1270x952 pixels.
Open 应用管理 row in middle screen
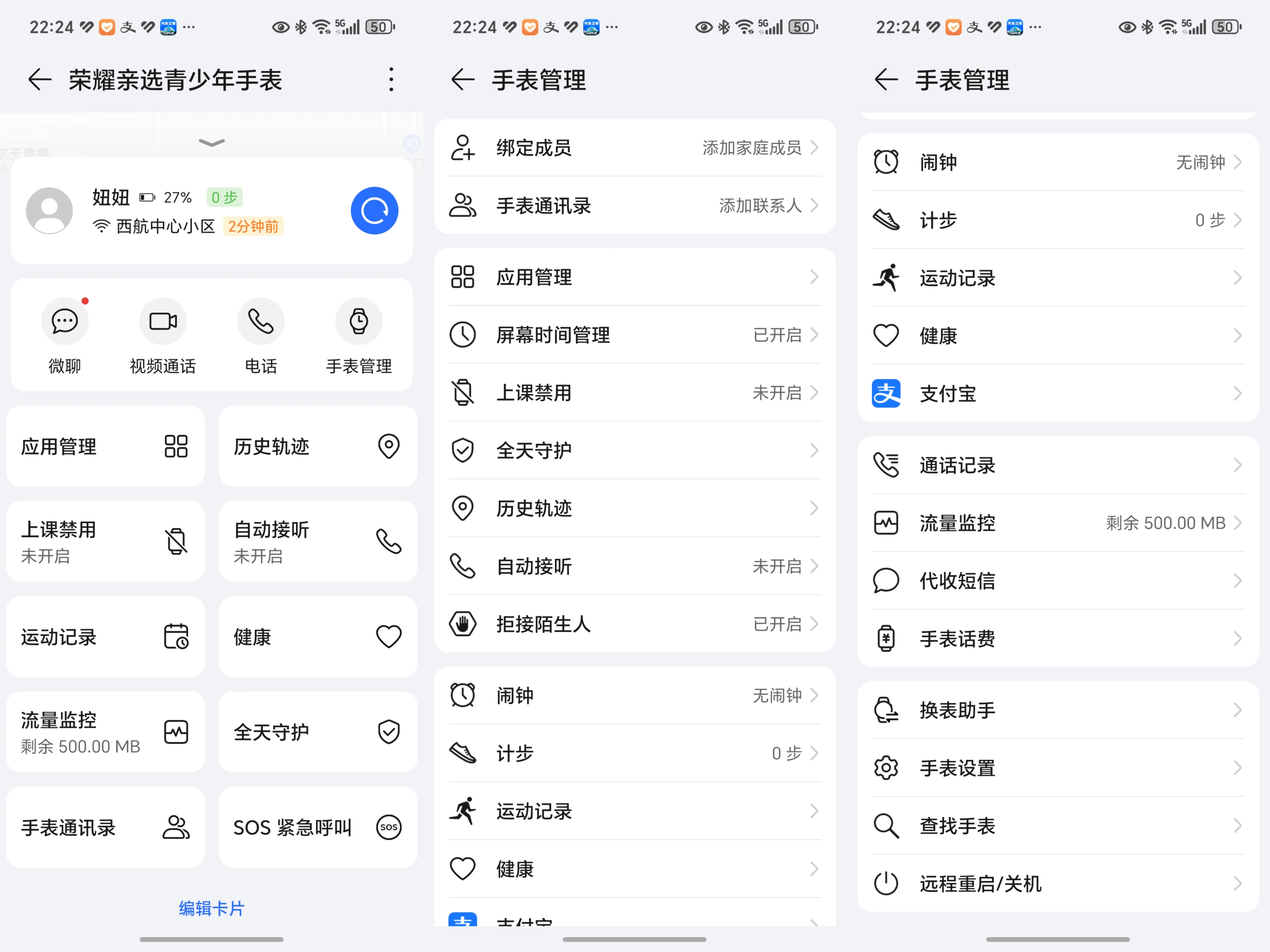tap(635, 277)
